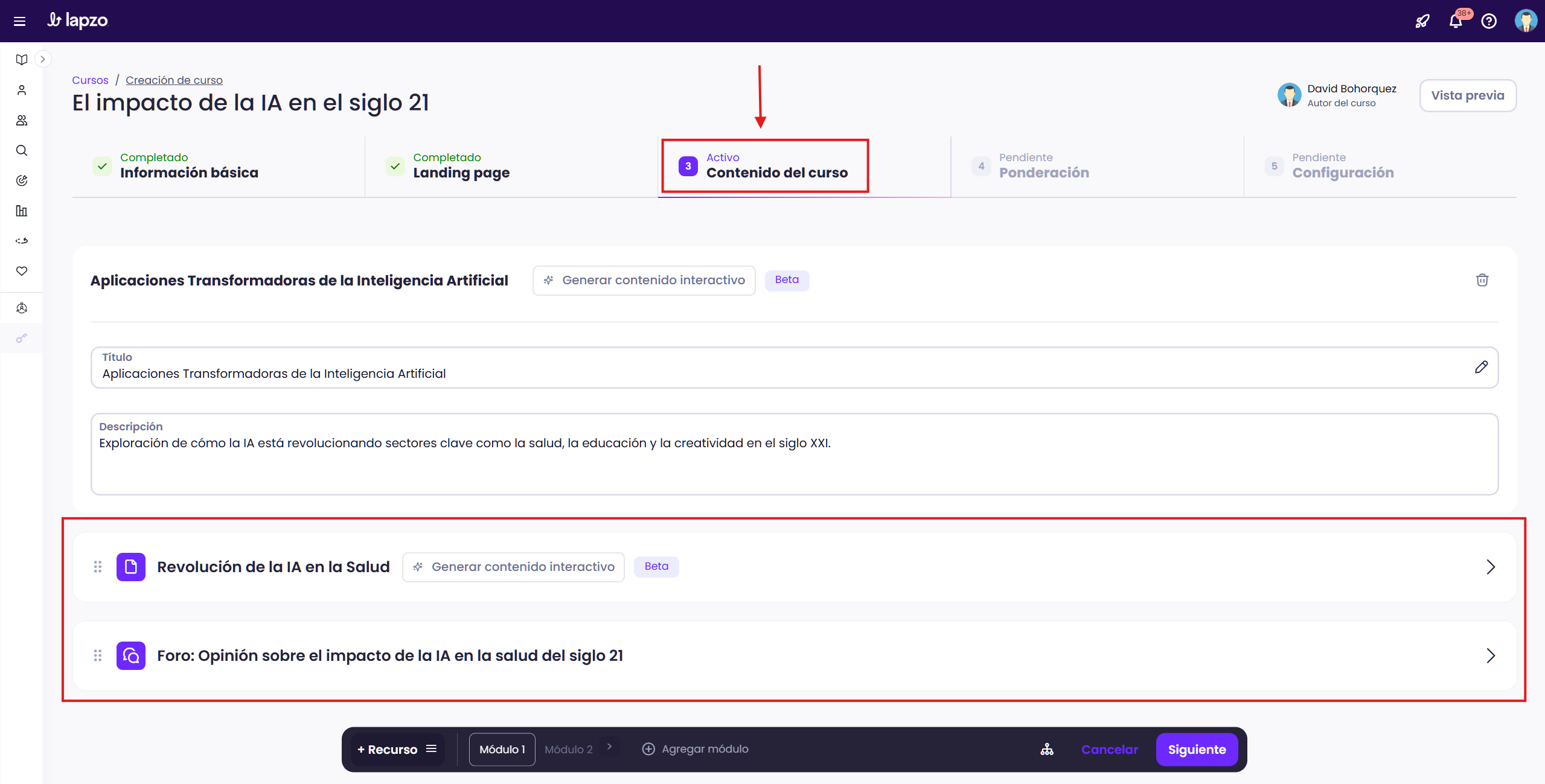Follow the Cursos breadcrumb link
This screenshot has height=784, width=1545.
[x=90, y=80]
